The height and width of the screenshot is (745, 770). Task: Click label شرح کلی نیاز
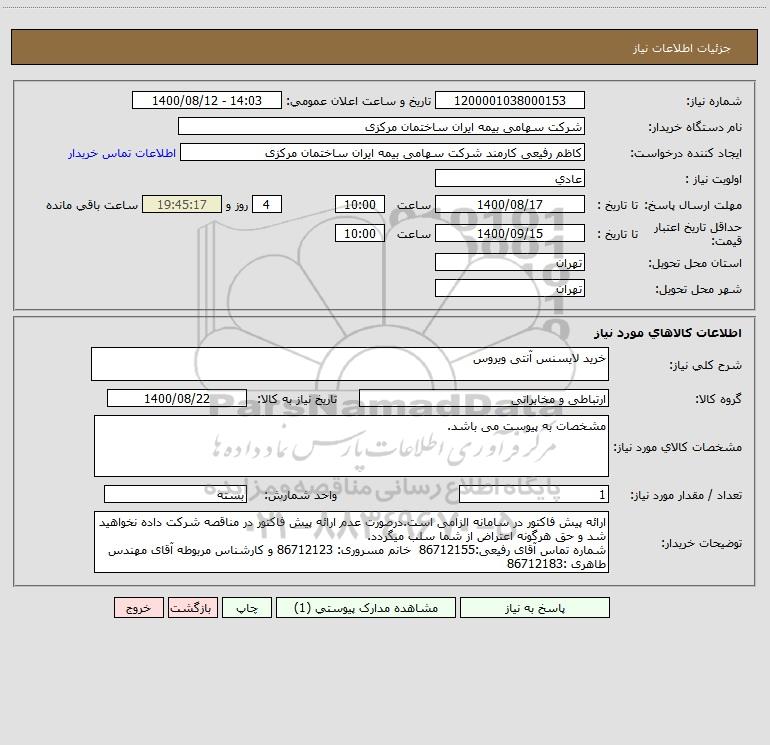click(x=706, y=365)
